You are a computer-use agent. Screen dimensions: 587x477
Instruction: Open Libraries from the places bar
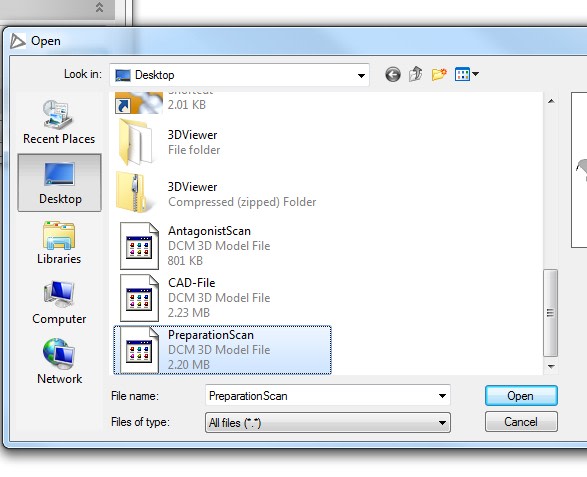pyautogui.click(x=59, y=242)
